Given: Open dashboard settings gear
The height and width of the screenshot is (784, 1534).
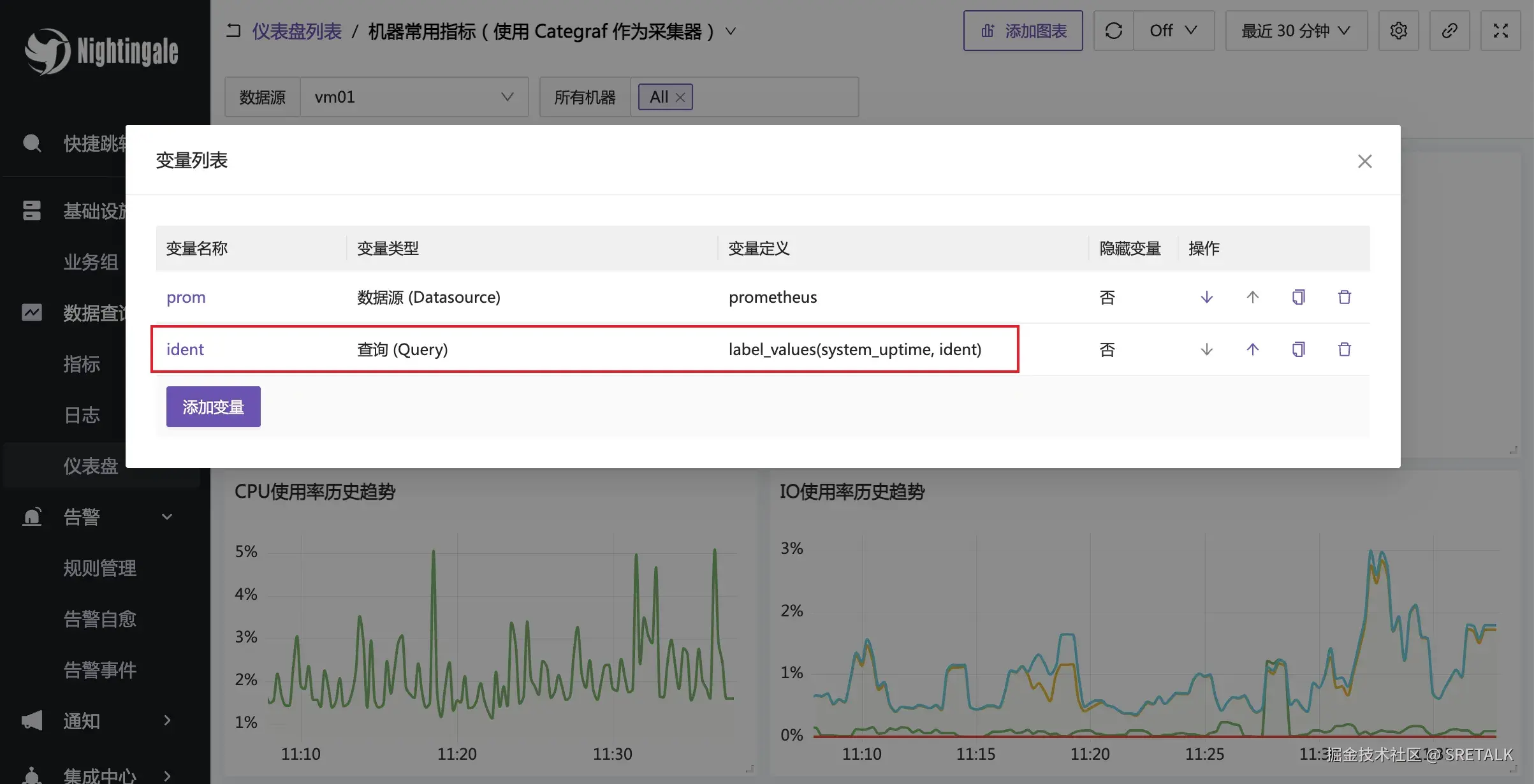Looking at the screenshot, I should [1398, 31].
